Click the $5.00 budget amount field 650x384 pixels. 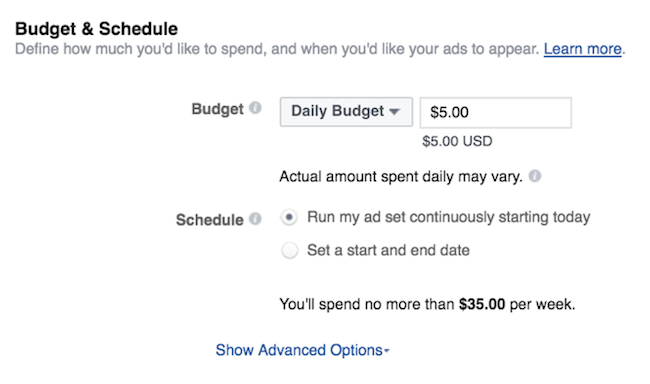pyautogui.click(x=495, y=112)
